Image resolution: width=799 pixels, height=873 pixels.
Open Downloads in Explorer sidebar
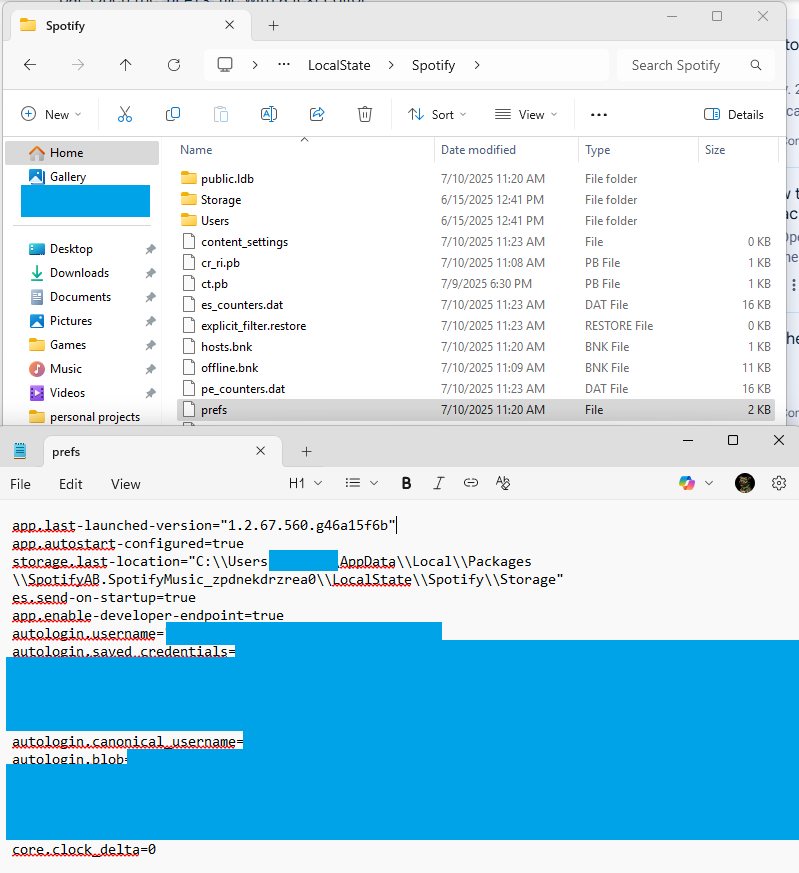tap(82, 273)
